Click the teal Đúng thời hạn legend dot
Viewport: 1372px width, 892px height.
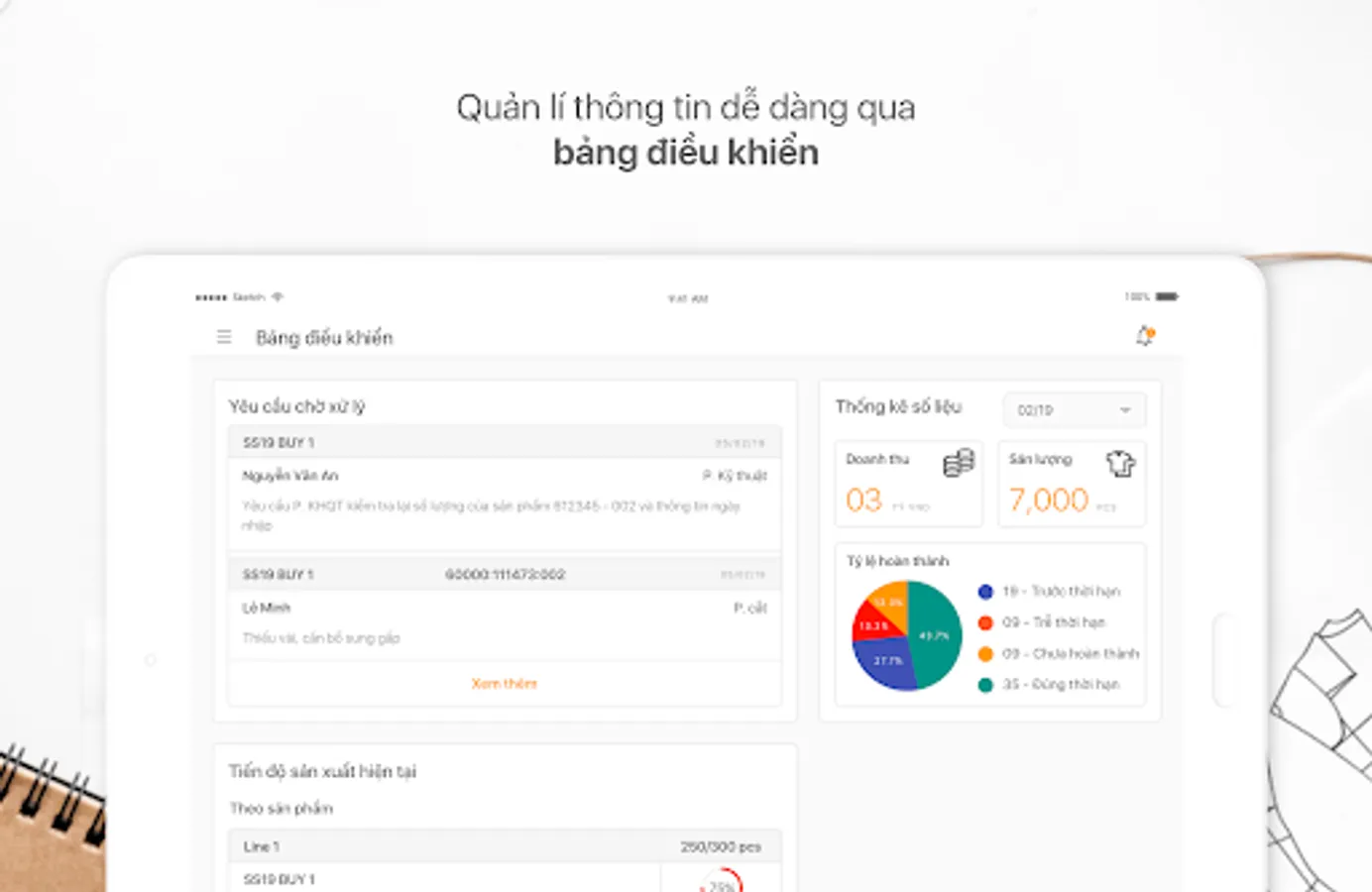pos(985,684)
